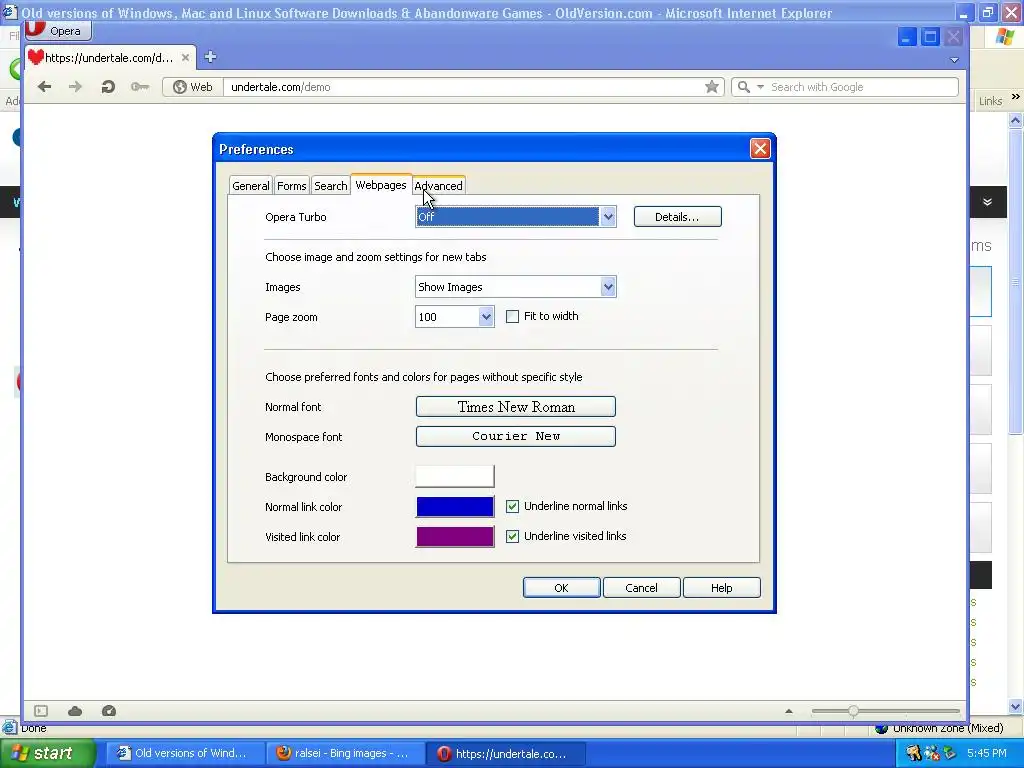Click the Details... button
Image resolution: width=1024 pixels, height=768 pixels.
pyautogui.click(x=677, y=217)
